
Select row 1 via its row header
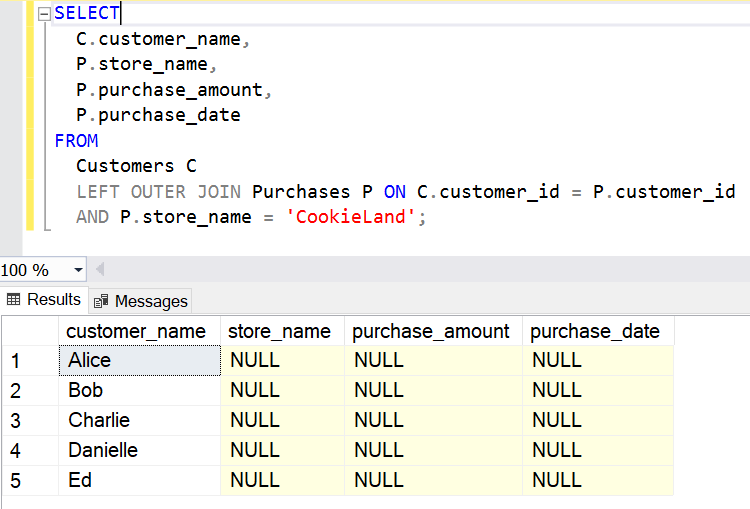click(28, 361)
